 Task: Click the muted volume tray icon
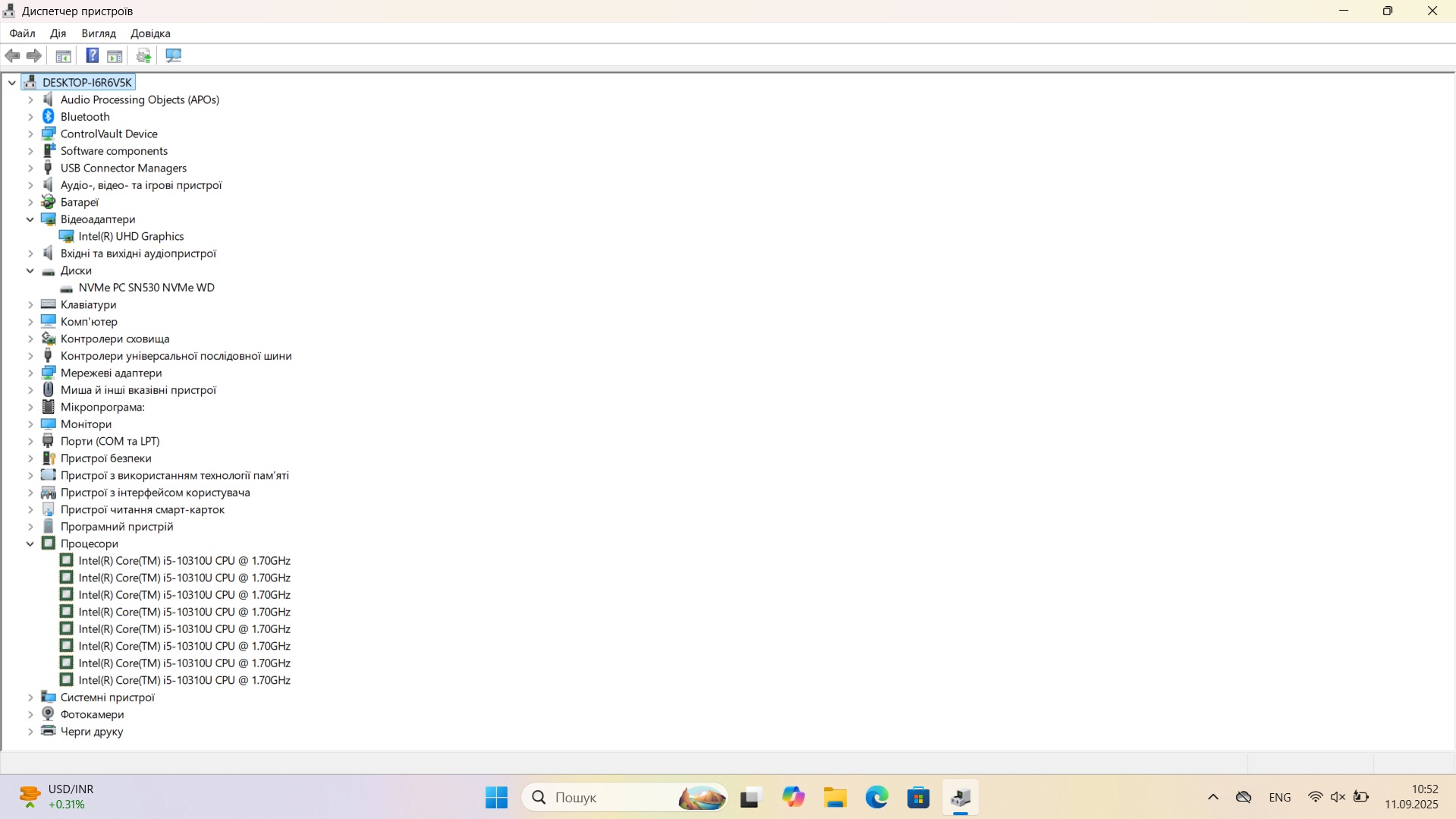tap(1338, 797)
